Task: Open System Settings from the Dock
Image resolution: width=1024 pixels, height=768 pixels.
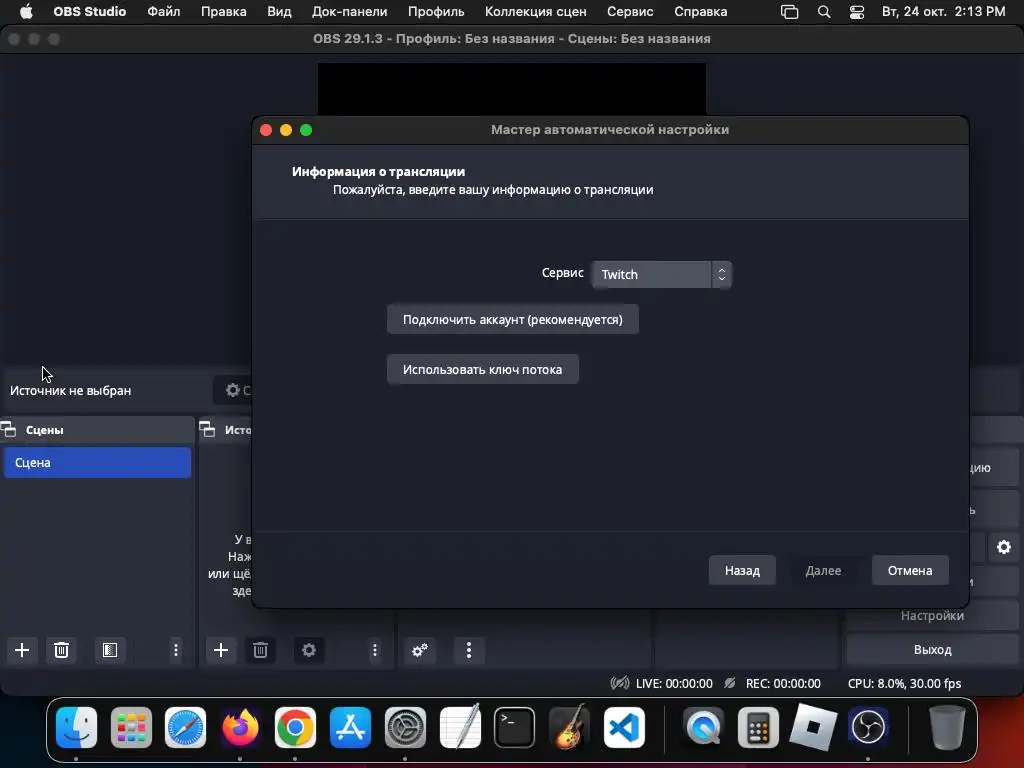Action: click(x=405, y=727)
